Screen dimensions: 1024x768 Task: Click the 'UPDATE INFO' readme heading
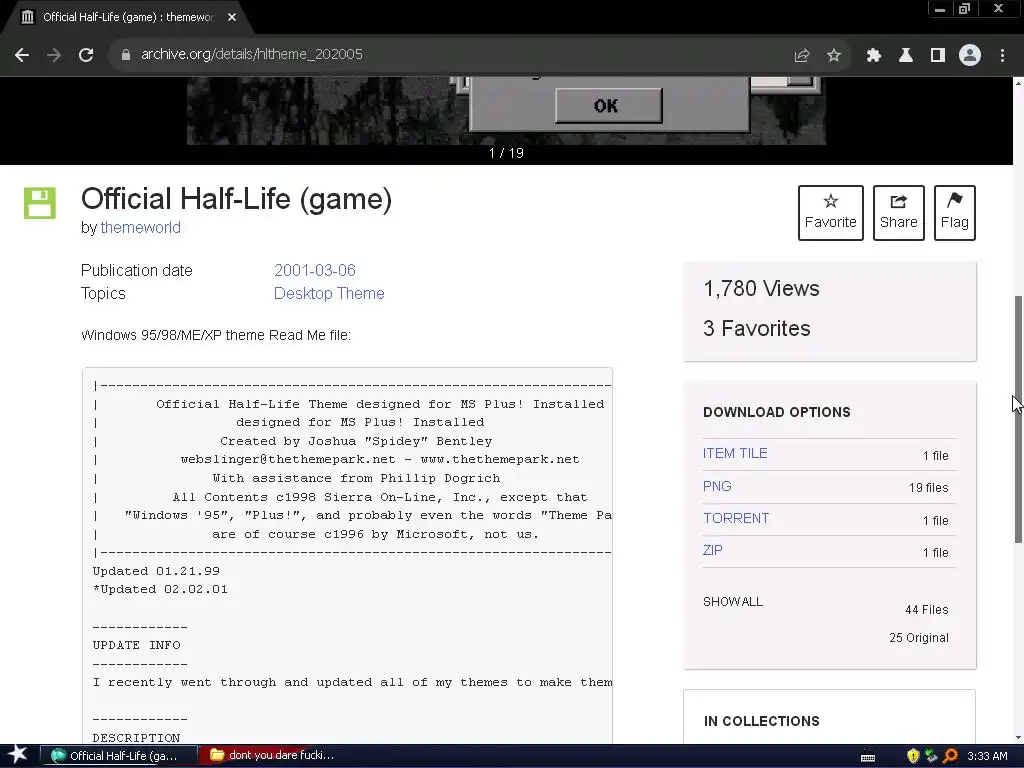pyautogui.click(x=136, y=645)
